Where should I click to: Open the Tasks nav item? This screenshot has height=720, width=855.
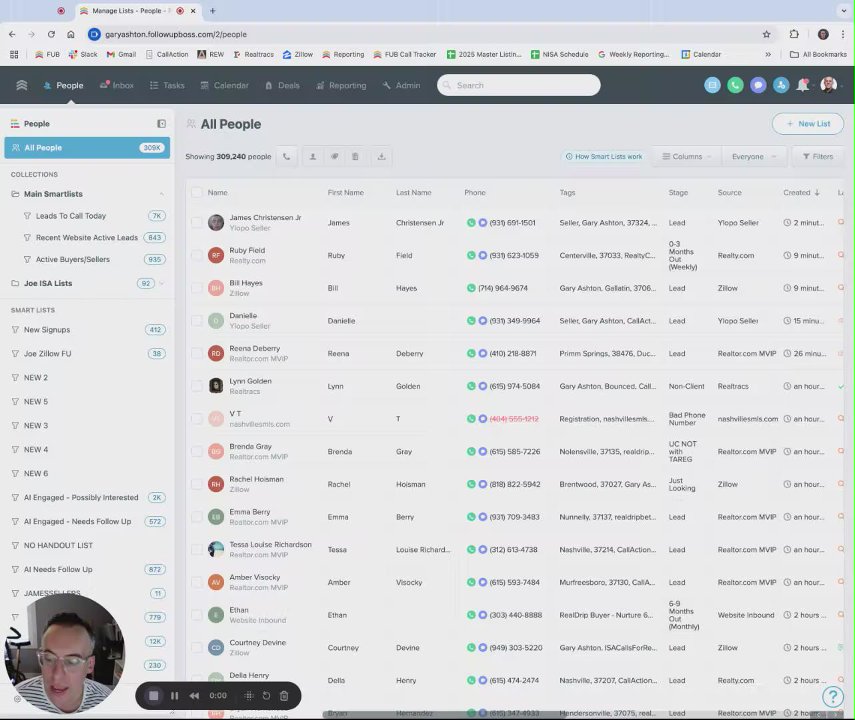[167, 85]
